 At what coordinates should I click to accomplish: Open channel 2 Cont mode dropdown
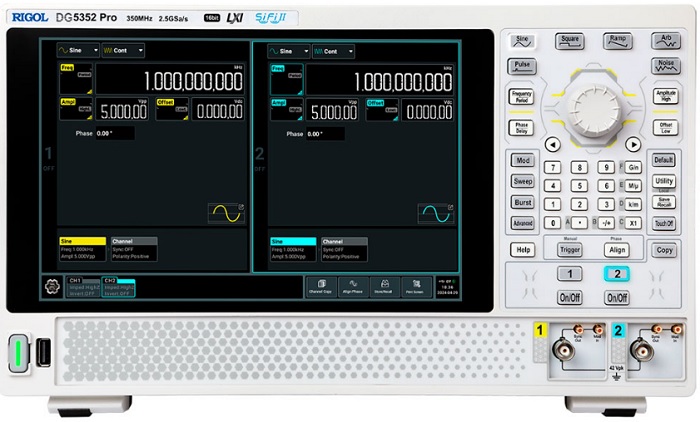333,51
